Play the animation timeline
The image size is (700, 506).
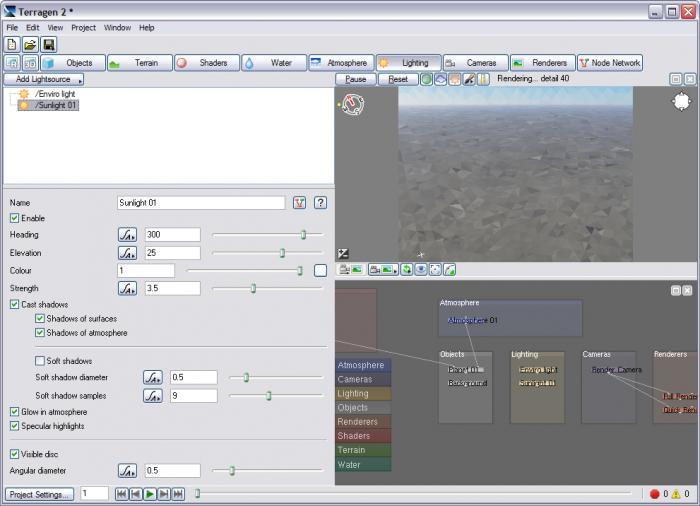point(150,494)
